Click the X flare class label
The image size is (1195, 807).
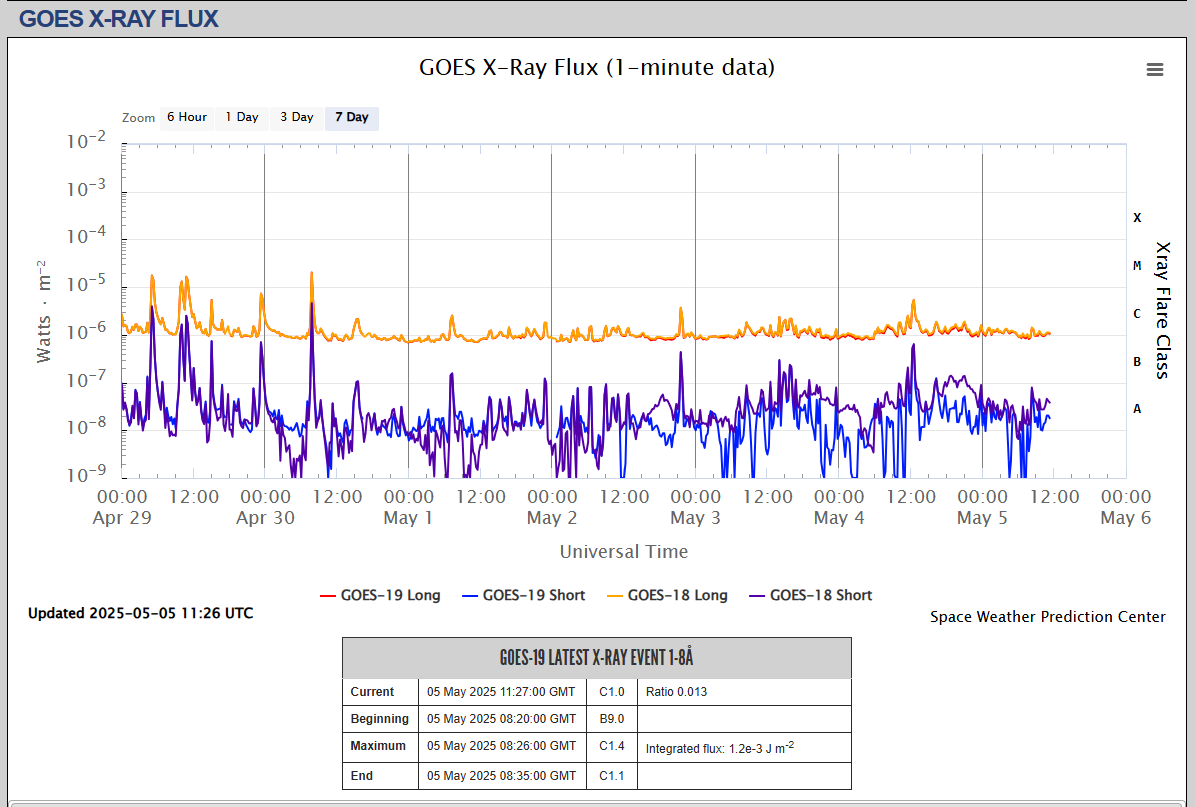1137,218
